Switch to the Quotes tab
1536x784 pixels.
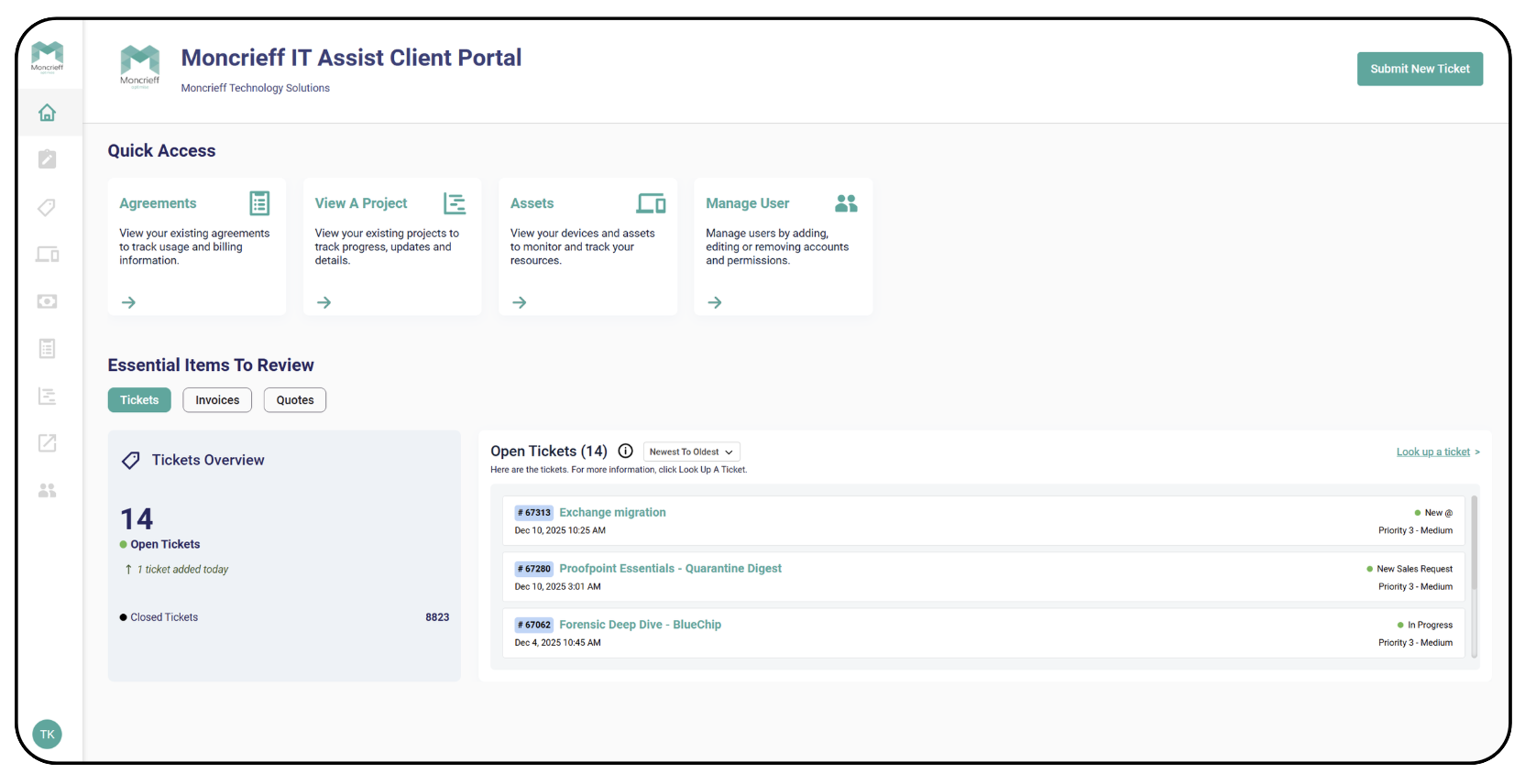[295, 400]
